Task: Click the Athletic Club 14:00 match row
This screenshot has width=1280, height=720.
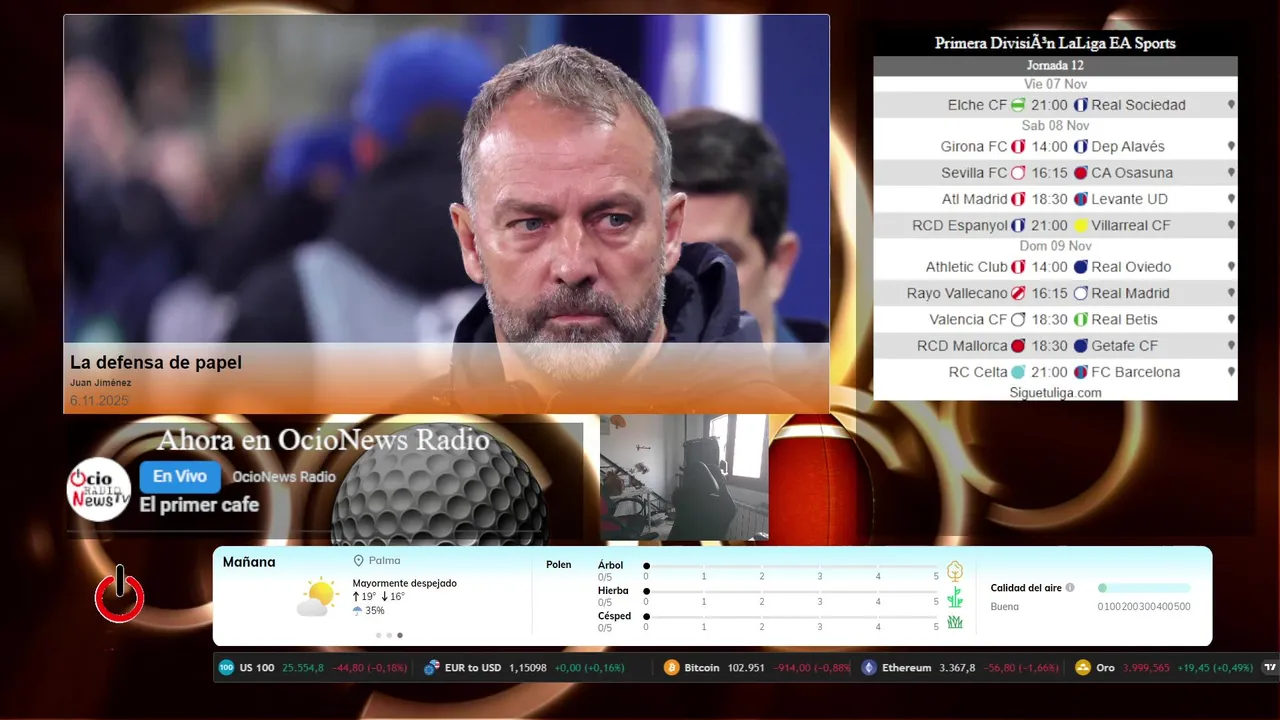Action: pyautogui.click(x=1055, y=267)
